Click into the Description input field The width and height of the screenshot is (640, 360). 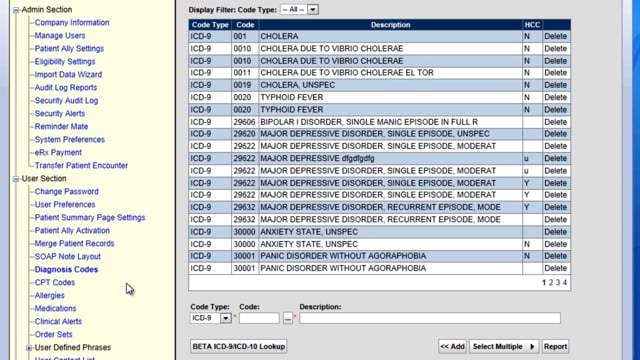[430, 318]
